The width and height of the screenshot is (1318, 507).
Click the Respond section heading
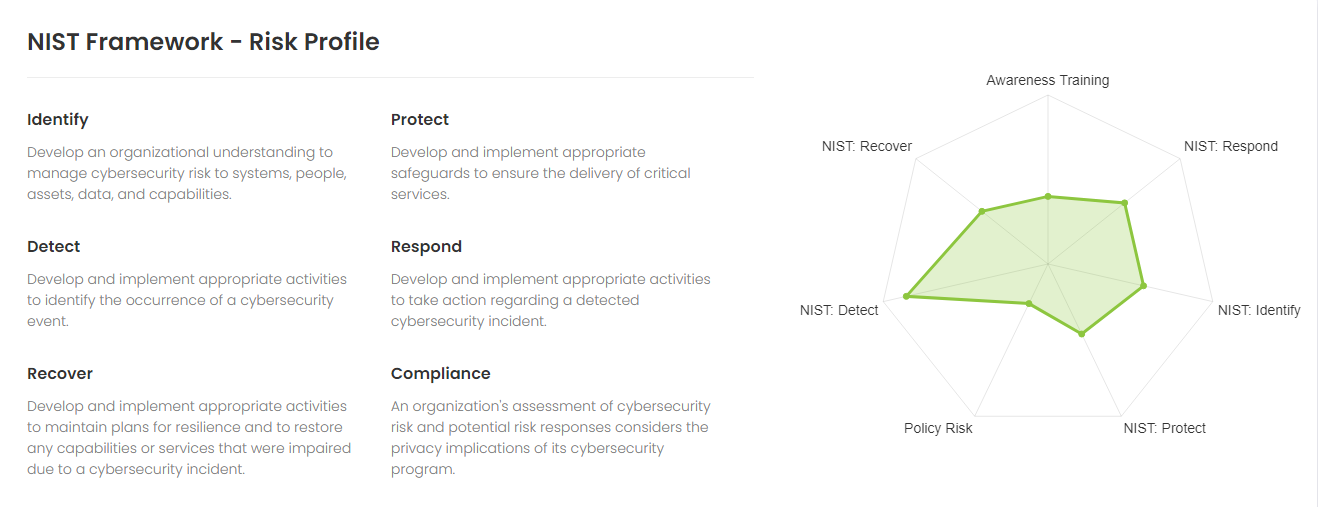(427, 247)
